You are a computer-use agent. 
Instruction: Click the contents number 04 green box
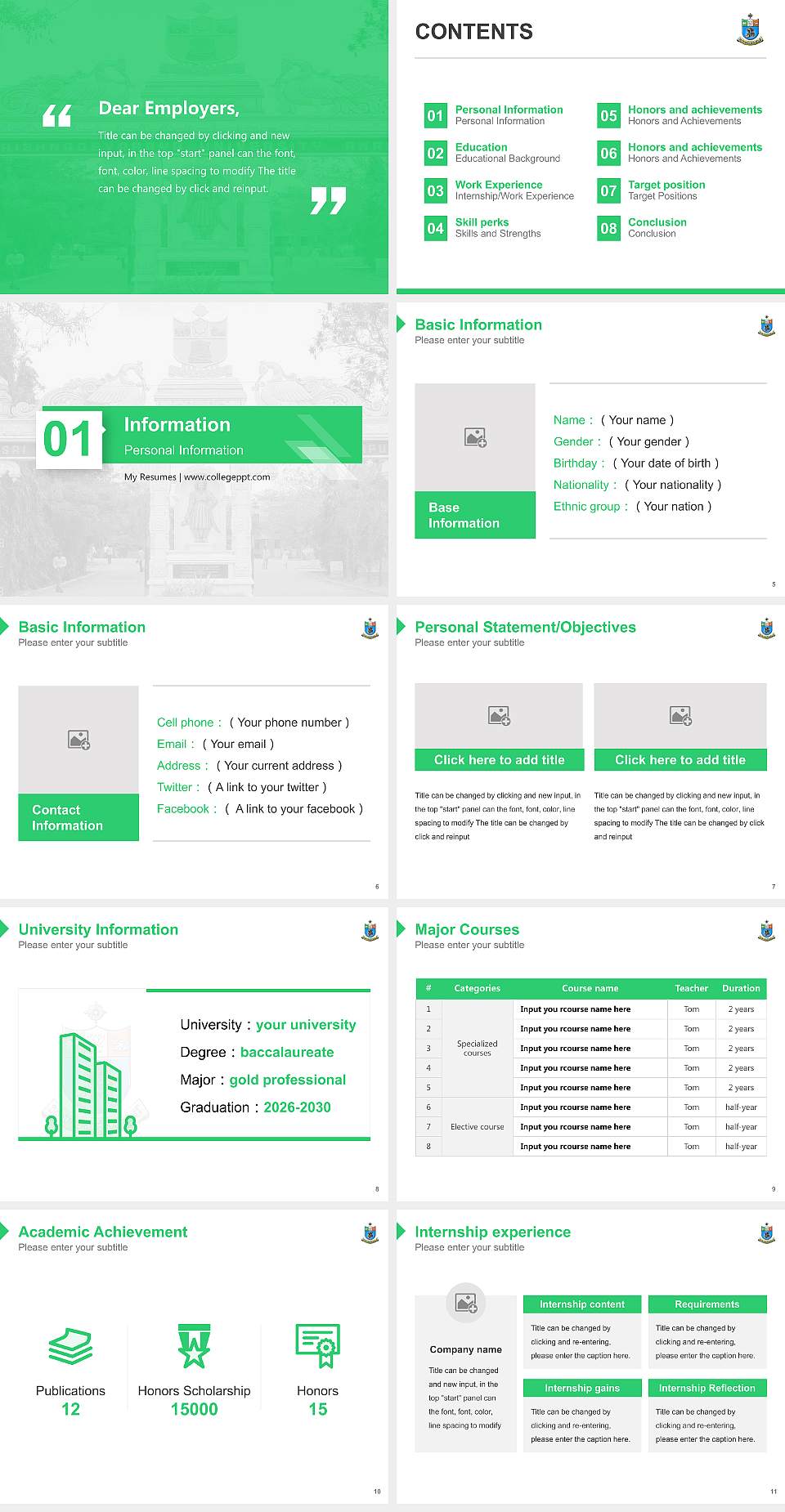tap(436, 228)
